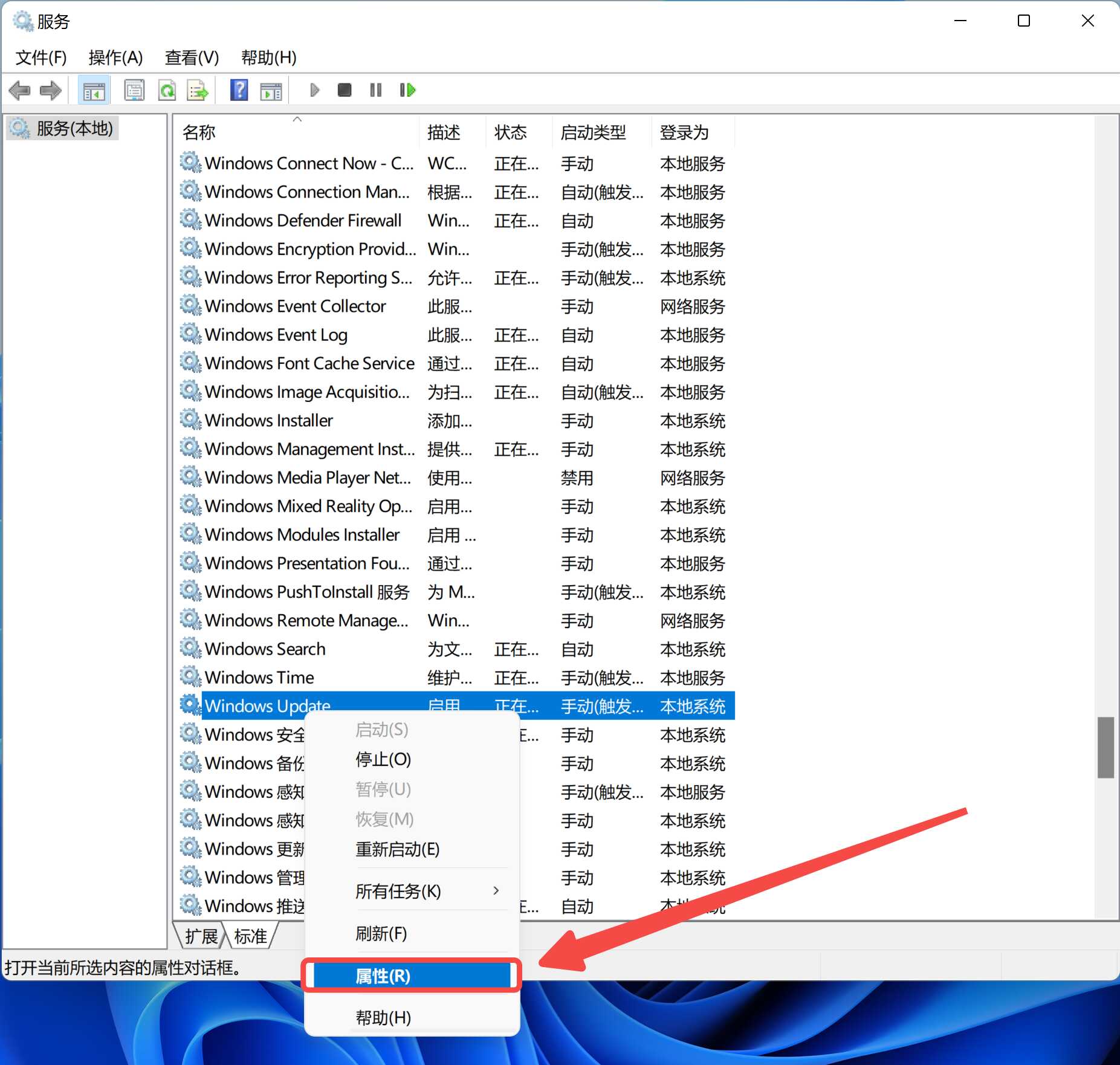
Task: Select Windows Connection Manager row
Action: pyautogui.click(x=456, y=192)
